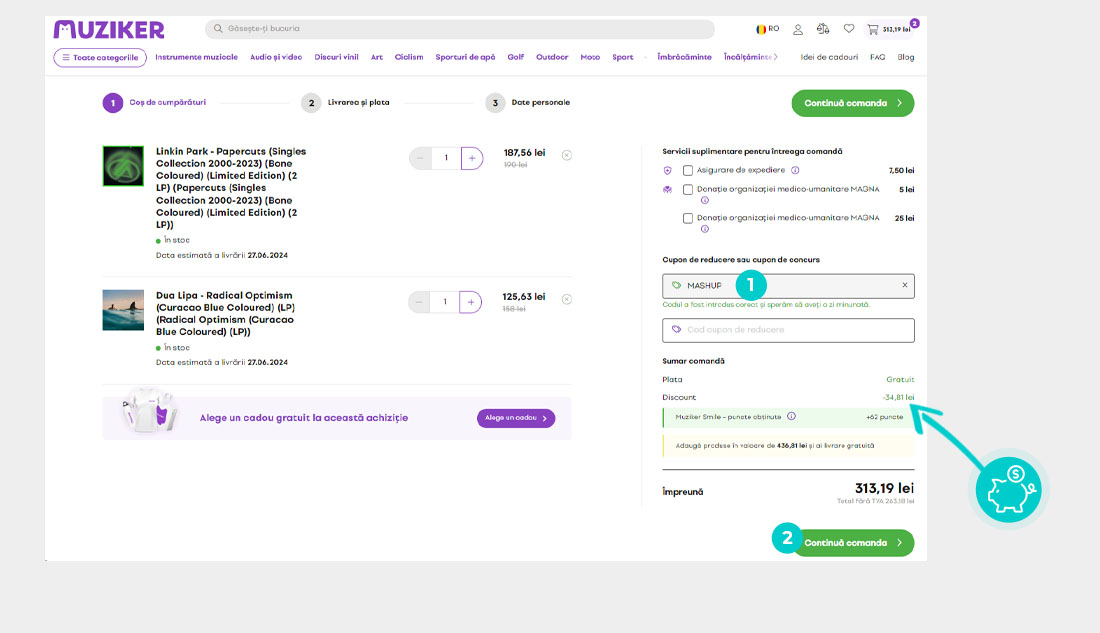Click top Continuă comanda button
The image size is (1100, 633).
pos(852,103)
